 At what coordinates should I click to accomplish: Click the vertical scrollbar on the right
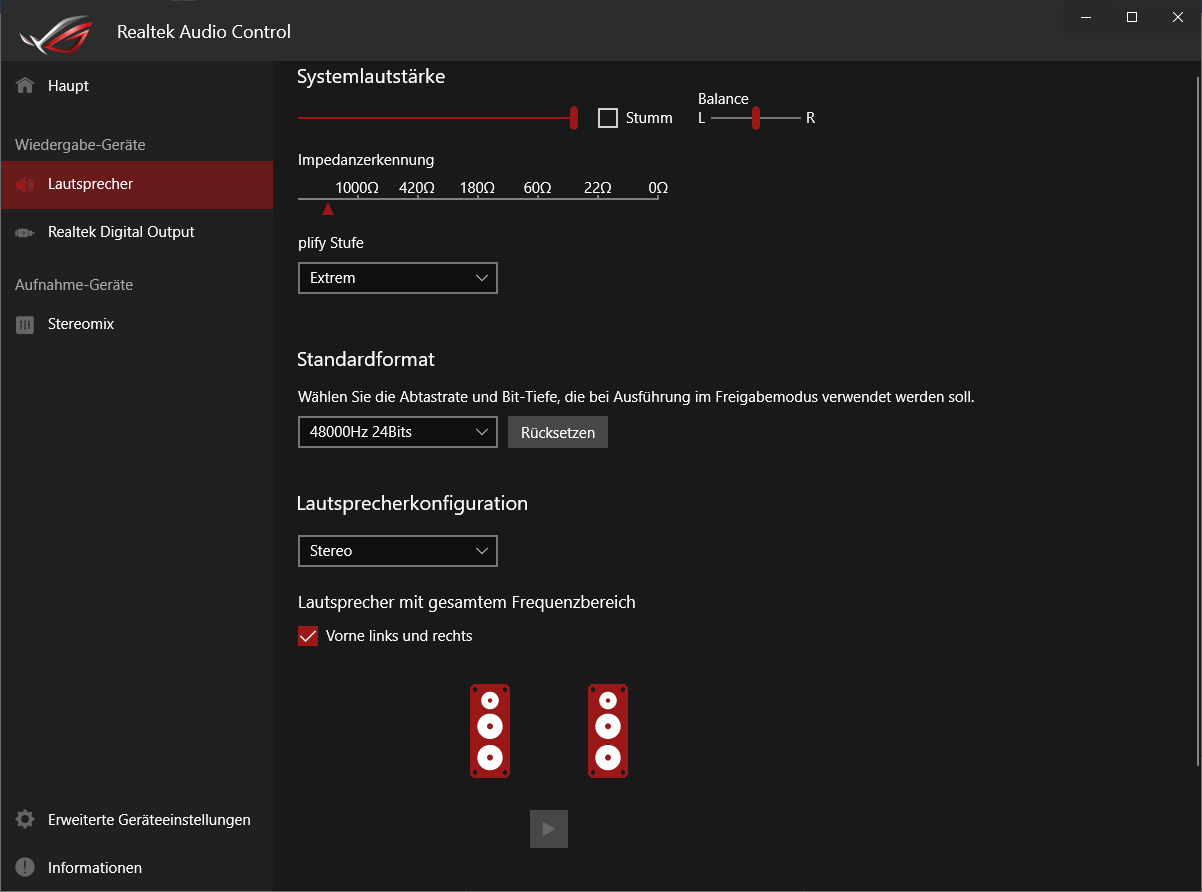click(x=1197, y=420)
